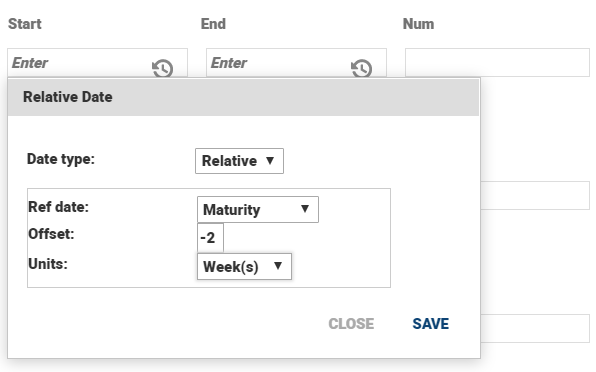
Task: Focus the Num text field
Action: tap(497, 63)
